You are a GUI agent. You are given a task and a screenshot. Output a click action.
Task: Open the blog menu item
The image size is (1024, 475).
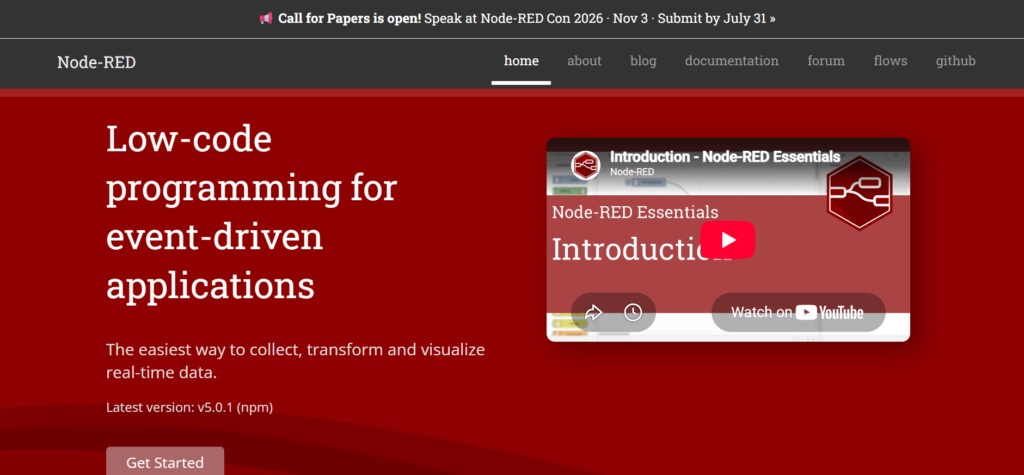coord(643,61)
